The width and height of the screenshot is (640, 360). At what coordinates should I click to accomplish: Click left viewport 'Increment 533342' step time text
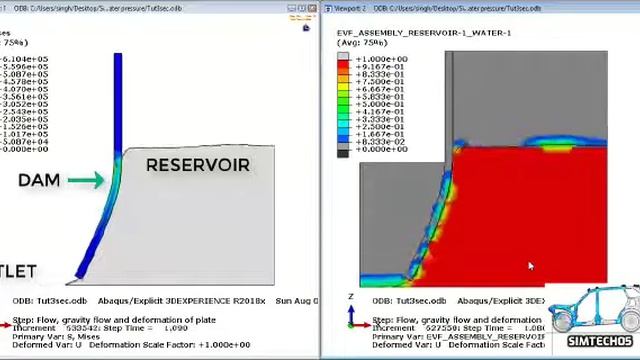[x=100, y=328]
